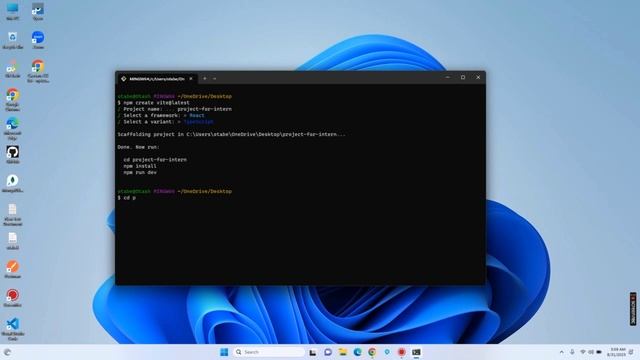Click the 'Select a framework' prompt line

tap(161, 116)
